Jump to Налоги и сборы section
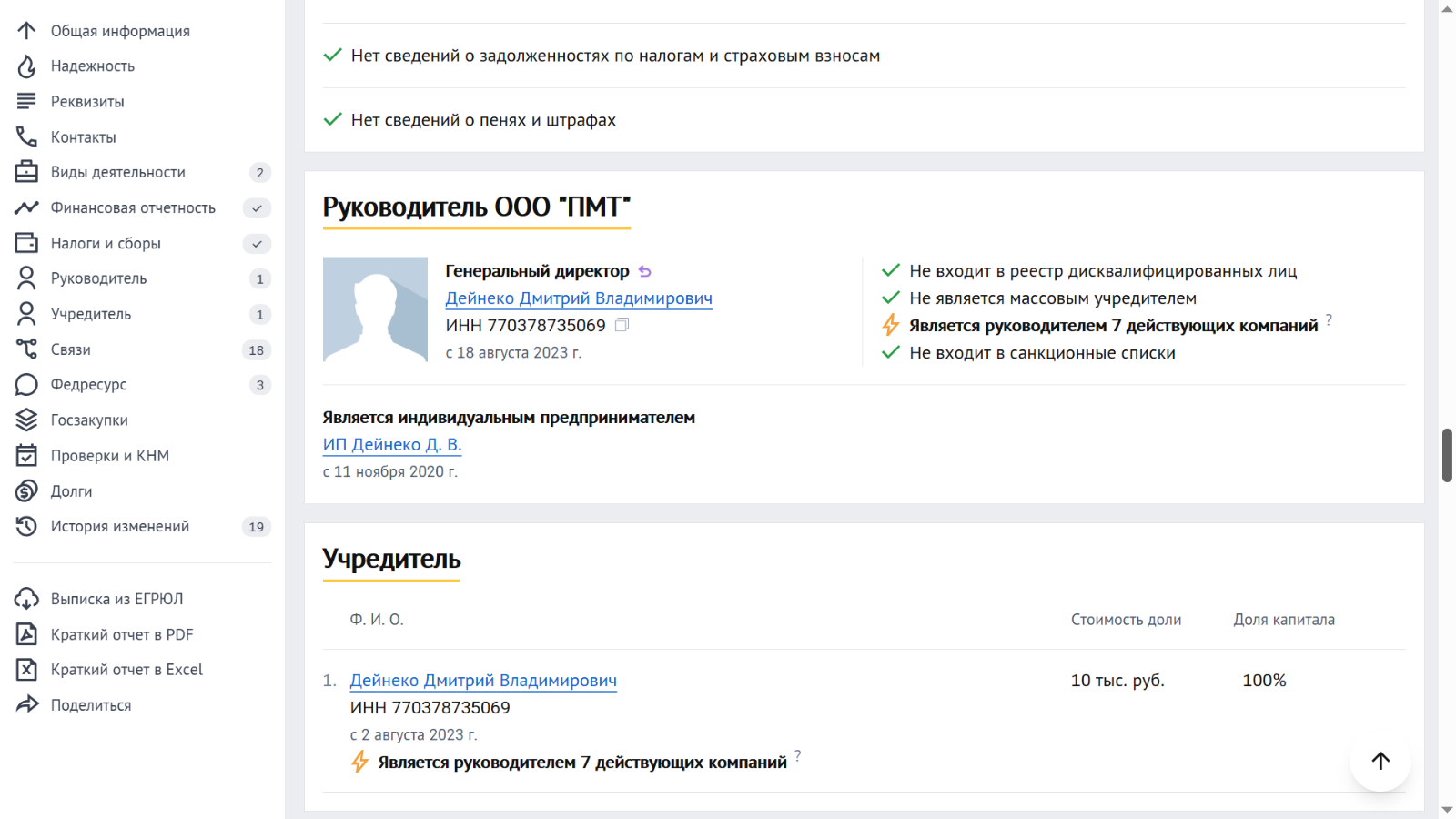1456x819 pixels. pos(106,244)
